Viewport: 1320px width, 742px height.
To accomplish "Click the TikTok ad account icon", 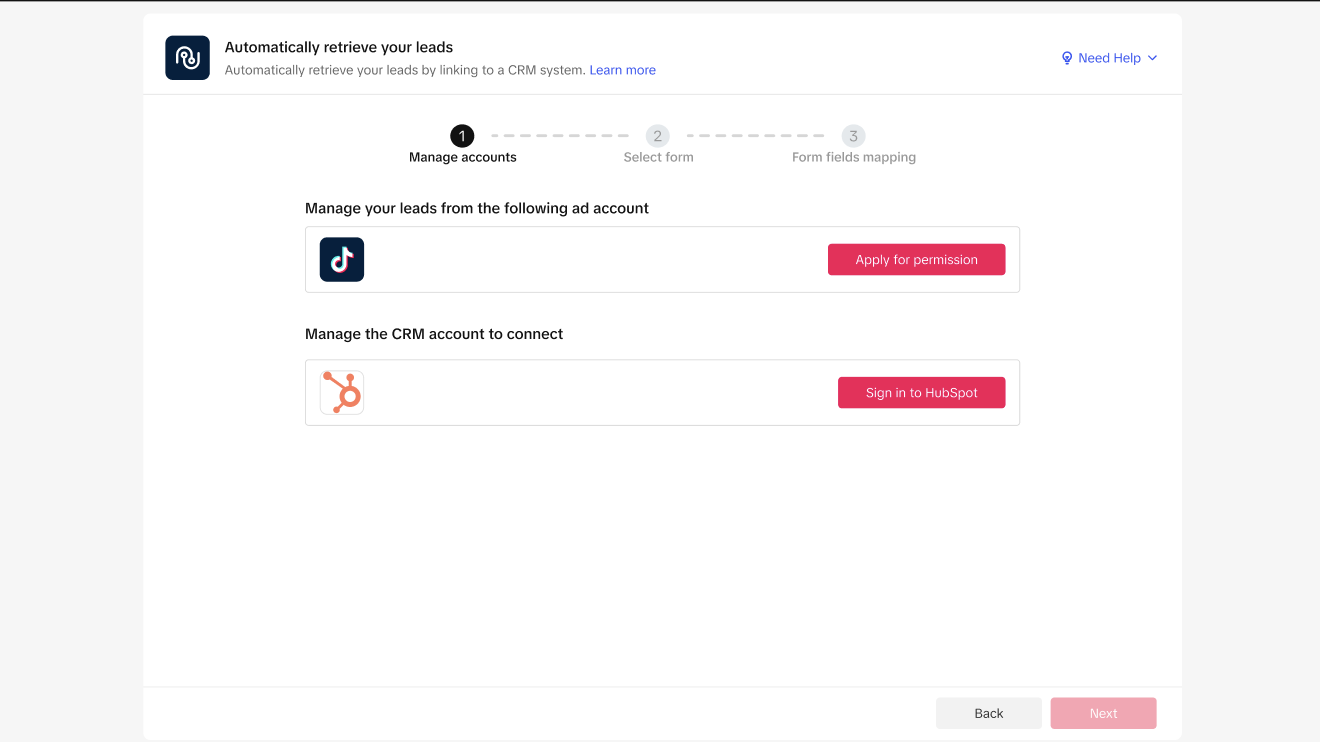I will coord(342,260).
